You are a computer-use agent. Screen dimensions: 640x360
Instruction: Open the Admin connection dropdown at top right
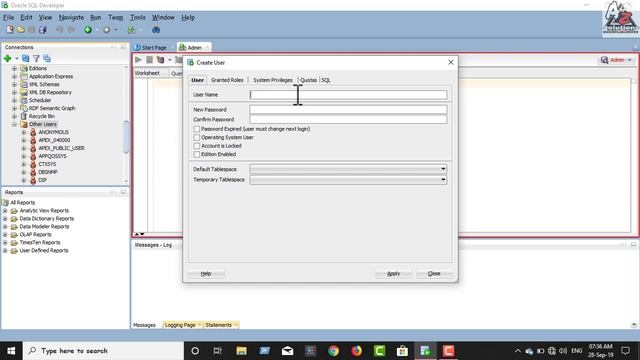click(x=630, y=60)
